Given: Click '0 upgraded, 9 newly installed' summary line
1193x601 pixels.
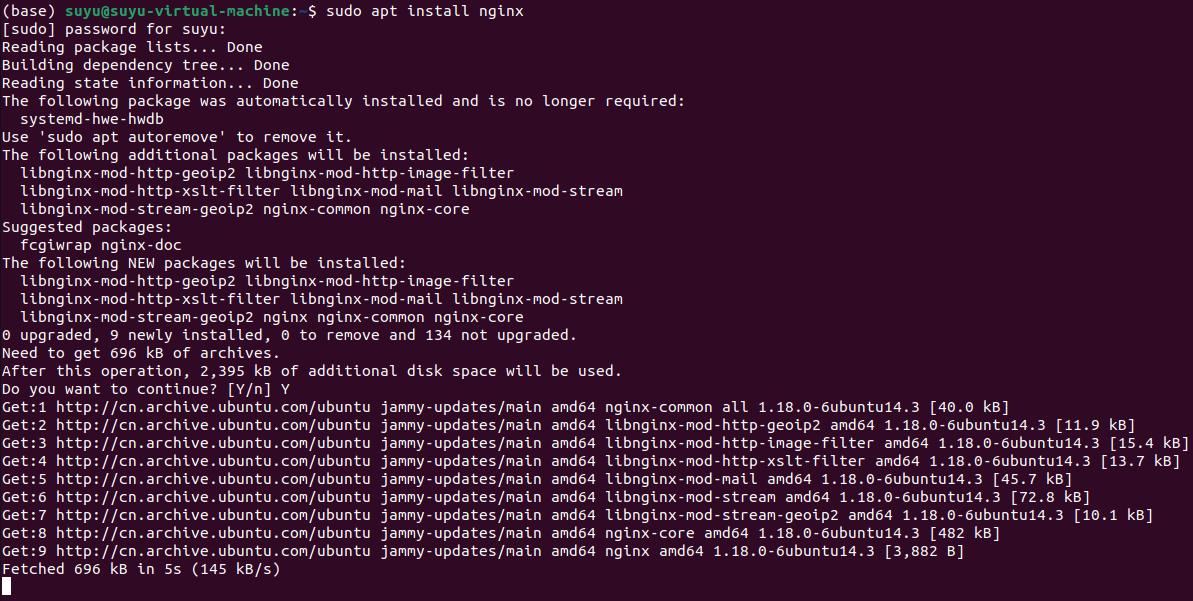Looking at the screenshot, I should pos(290,335).
